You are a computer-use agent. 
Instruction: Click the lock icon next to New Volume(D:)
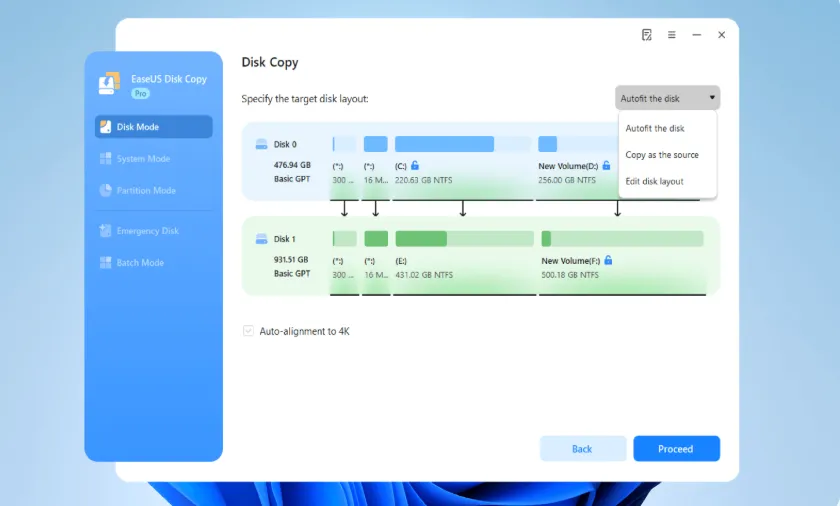[x=606, y=165]
